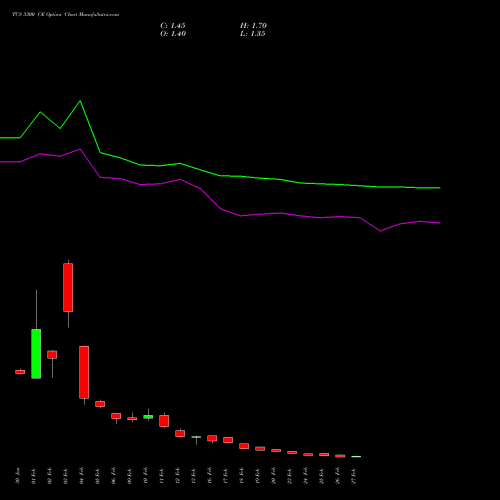Select the red candlestick for 12 Feb

point(180,433)
